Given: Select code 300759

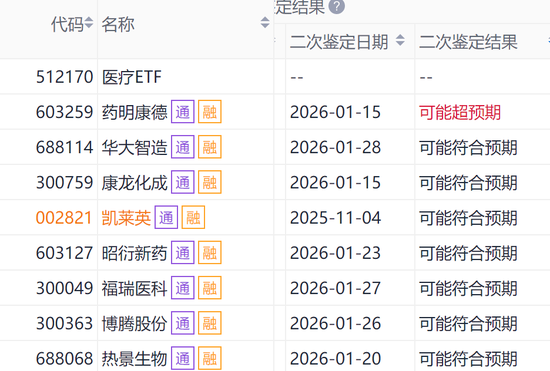Looking at the screenshot, I should tap(65, 183).
